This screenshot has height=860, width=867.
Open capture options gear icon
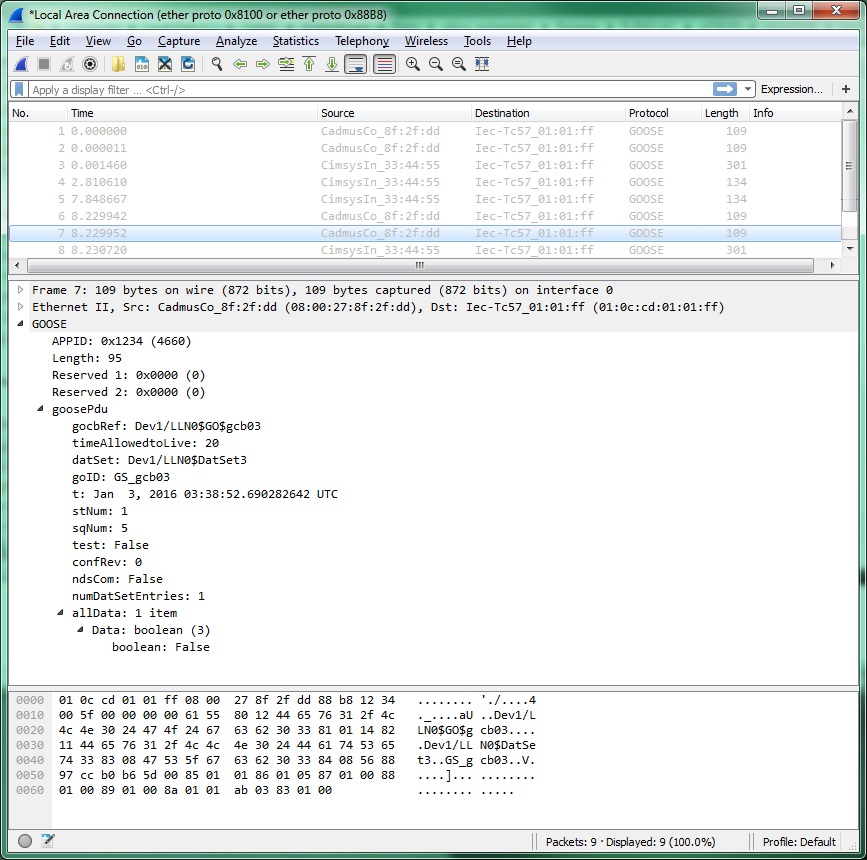90,64
